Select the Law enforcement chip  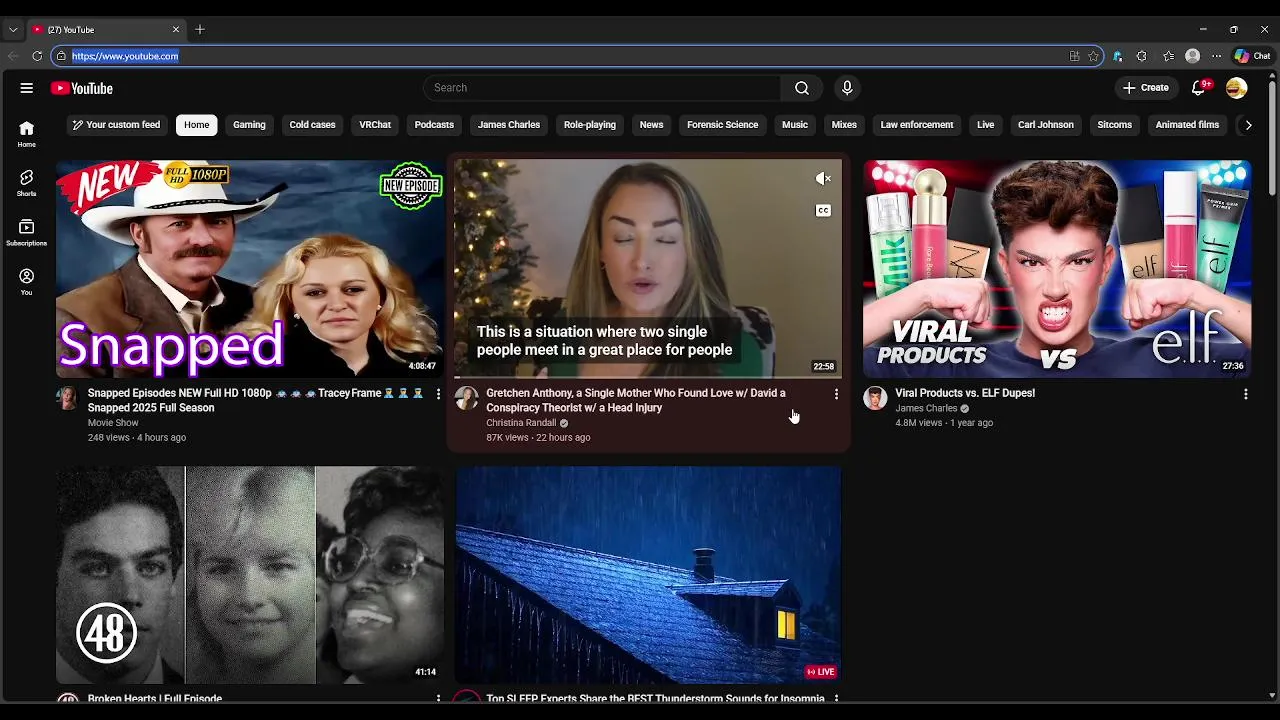917,125
